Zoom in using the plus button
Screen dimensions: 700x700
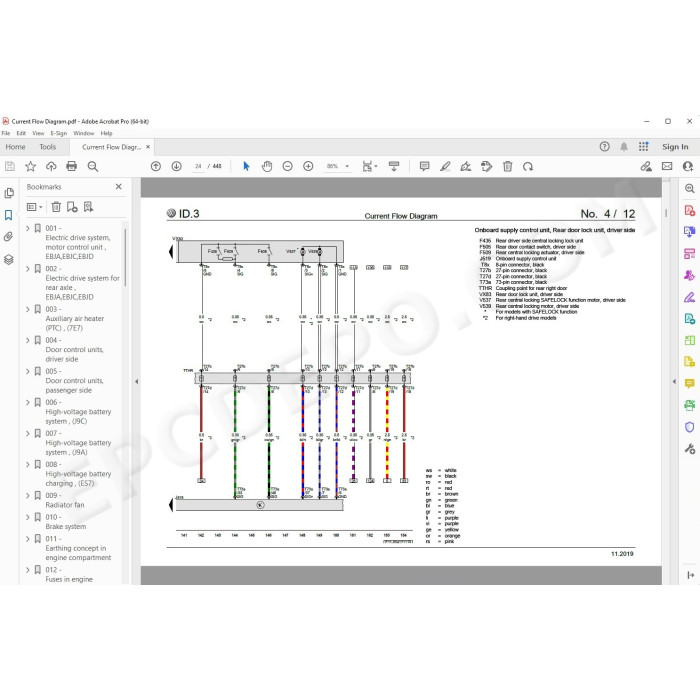(x=308, y=166)
